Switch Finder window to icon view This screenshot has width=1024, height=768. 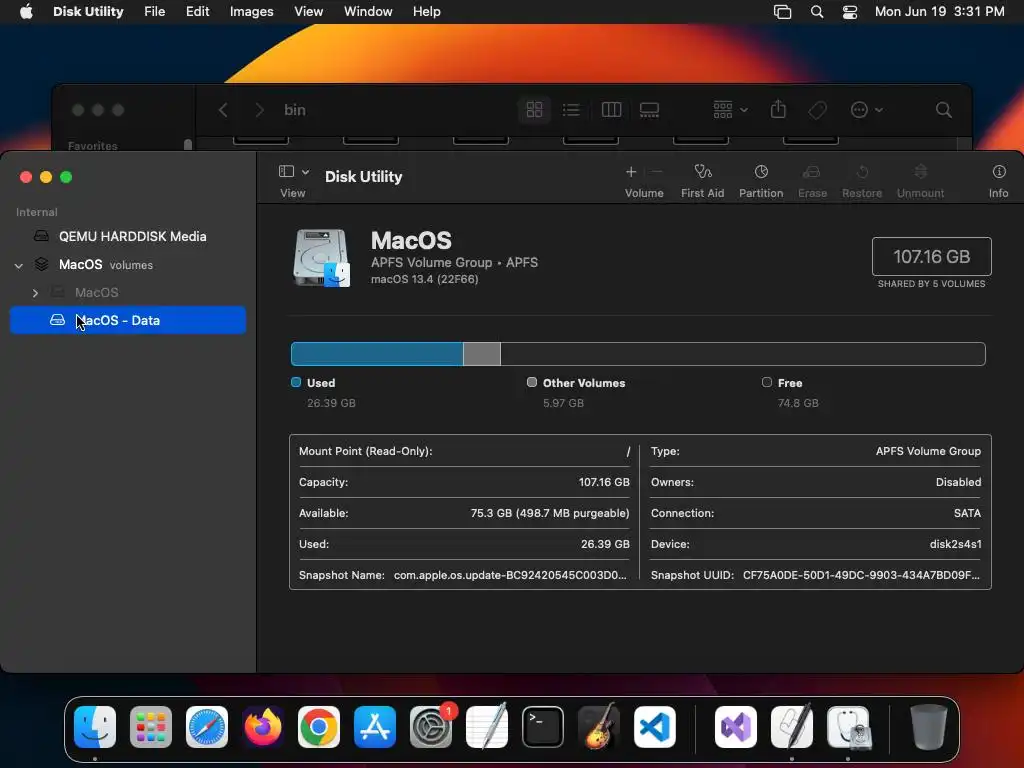534,110
